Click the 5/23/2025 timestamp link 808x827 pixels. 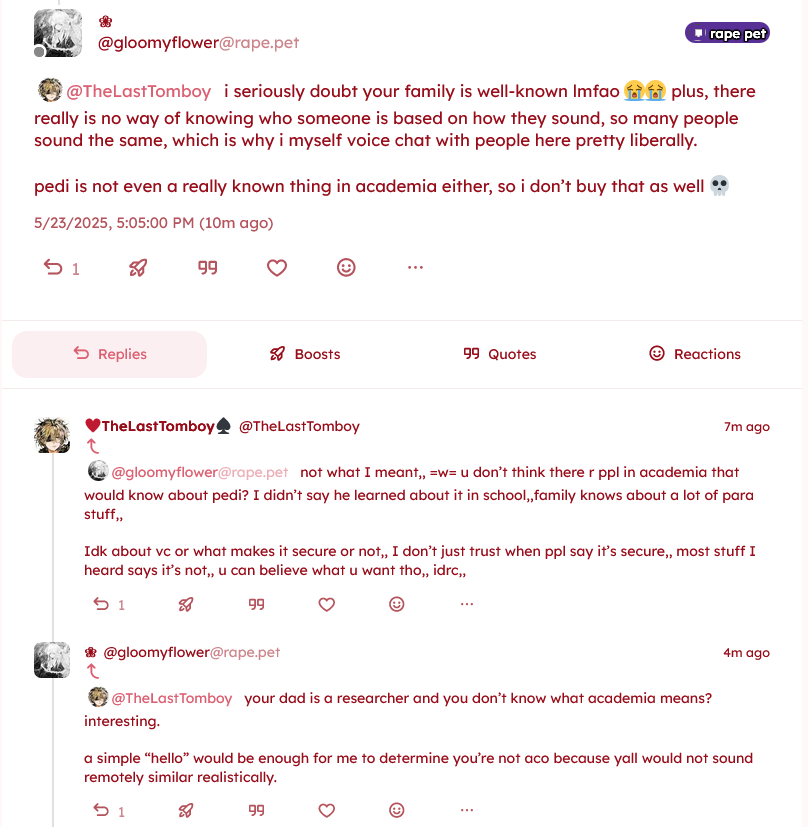pos(153,222)
